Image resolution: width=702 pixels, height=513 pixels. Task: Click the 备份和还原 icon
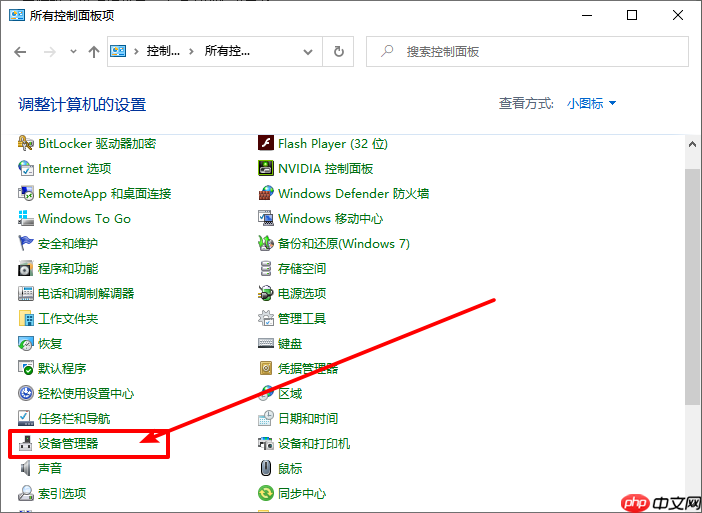tap(266, 244)
